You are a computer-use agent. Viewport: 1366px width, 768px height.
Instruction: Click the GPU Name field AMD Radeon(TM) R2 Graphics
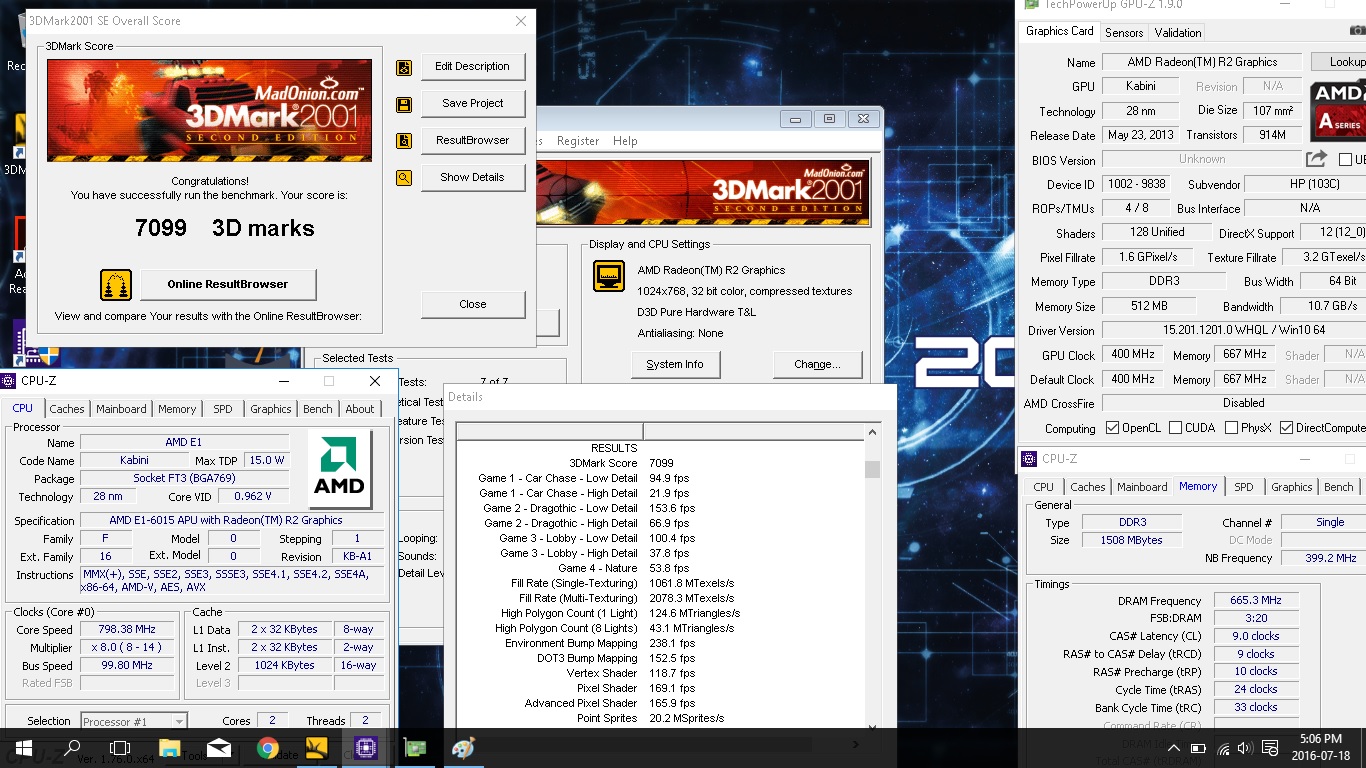[x=1201, y=62]
